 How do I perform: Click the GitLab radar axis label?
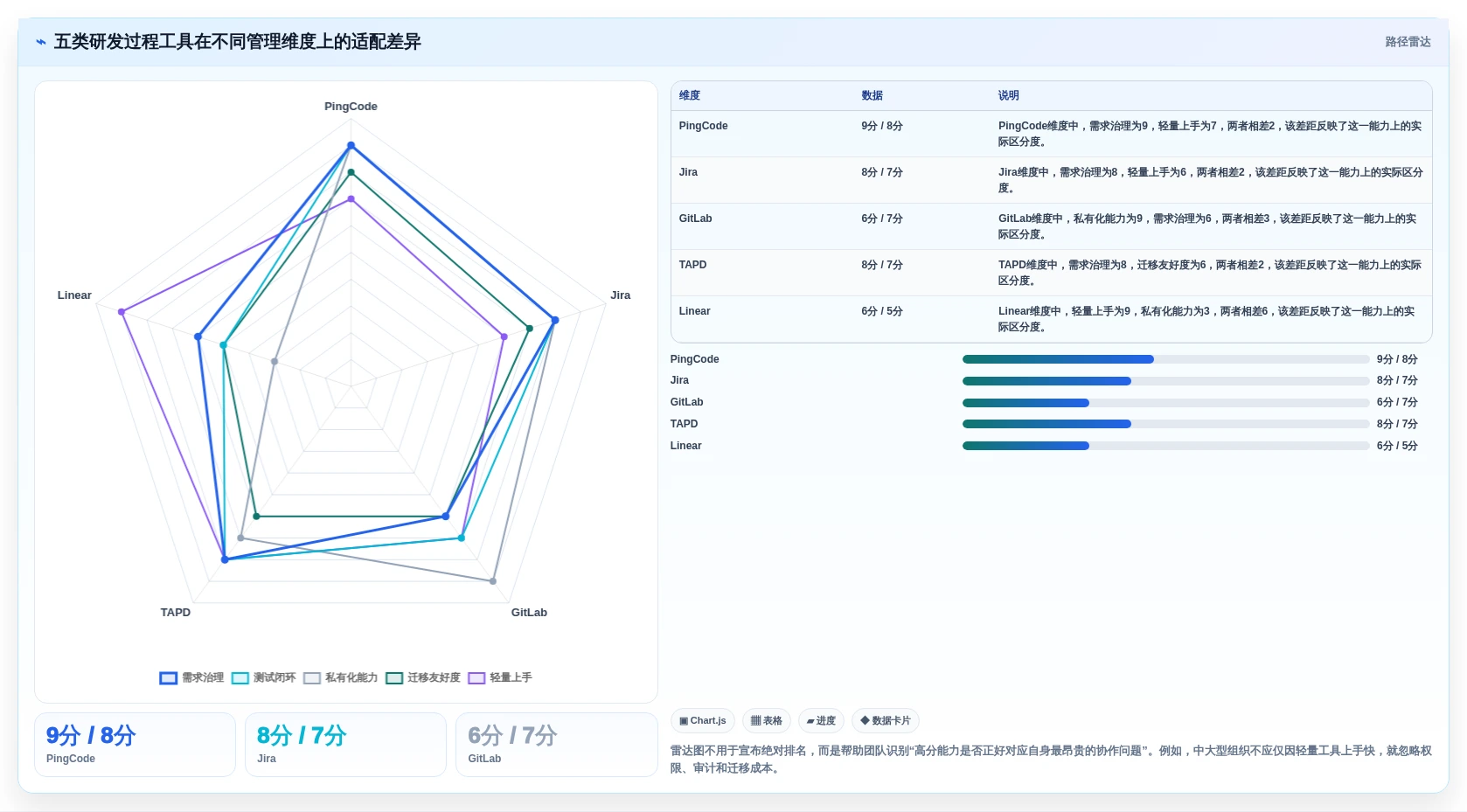pyautogui.click(x=529, y=613)
